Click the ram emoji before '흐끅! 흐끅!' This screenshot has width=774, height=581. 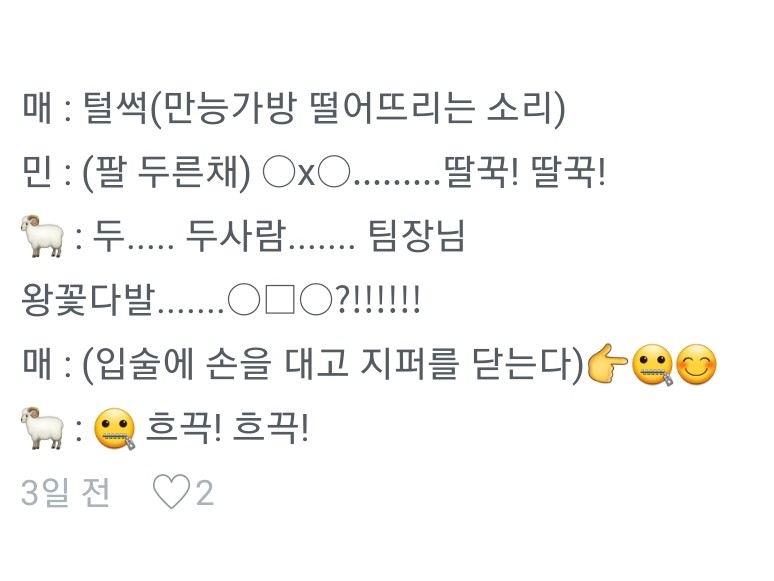(x=42, y=428)
